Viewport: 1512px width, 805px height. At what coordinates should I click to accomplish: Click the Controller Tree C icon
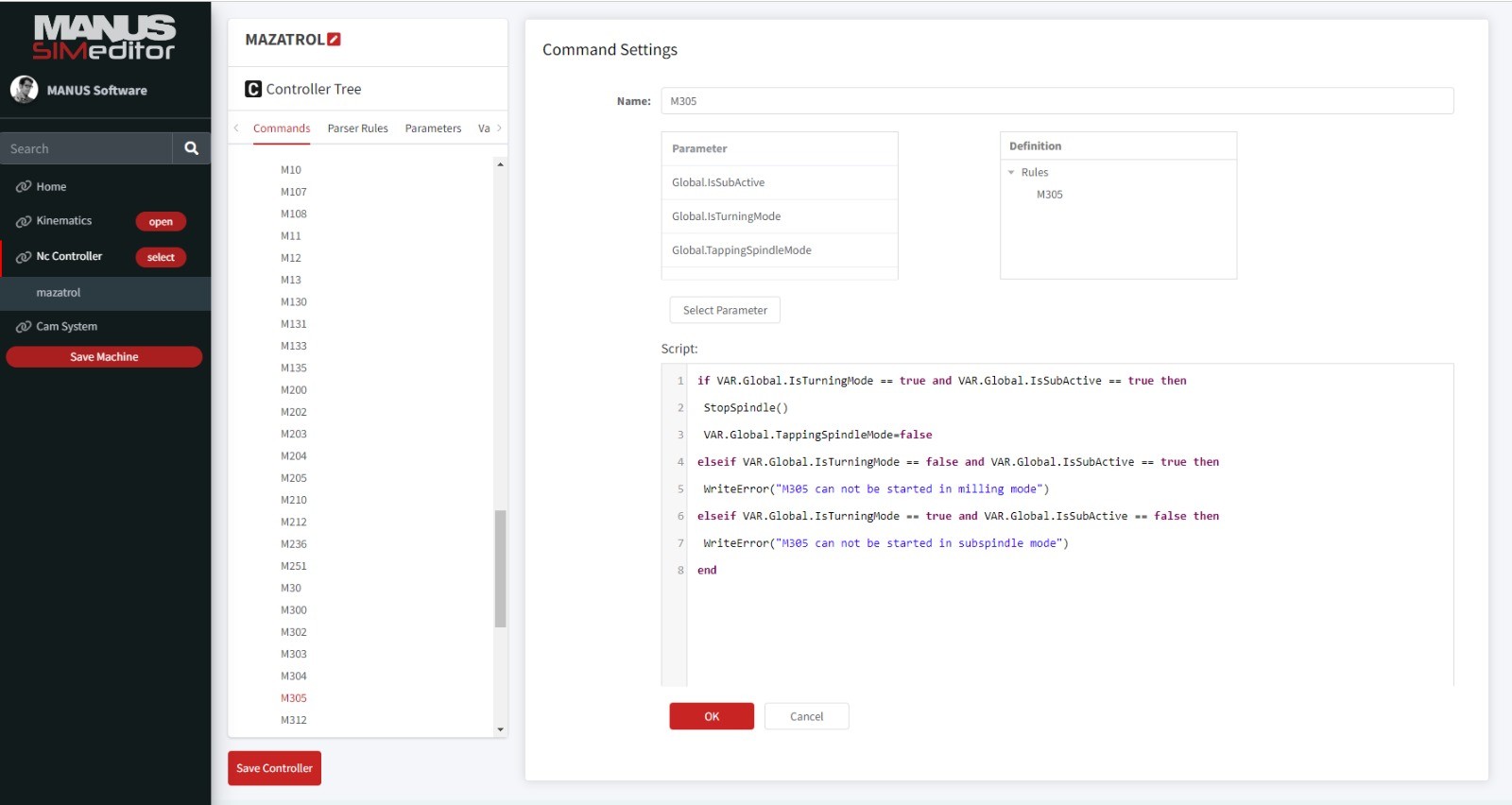pyautogui.click(x=253, y=89)
